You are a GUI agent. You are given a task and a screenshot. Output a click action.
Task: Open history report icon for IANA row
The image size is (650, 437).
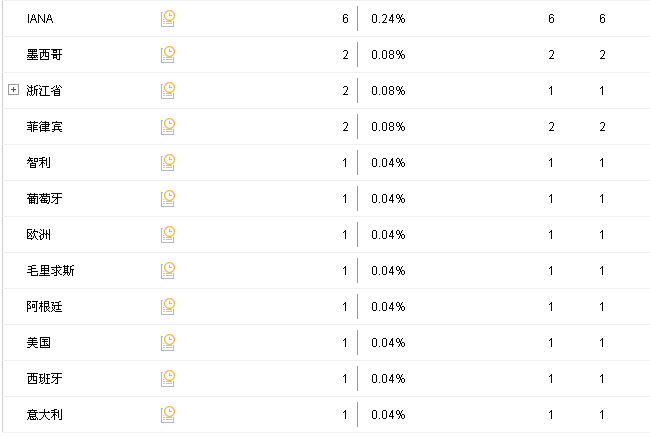click(168, 19)
